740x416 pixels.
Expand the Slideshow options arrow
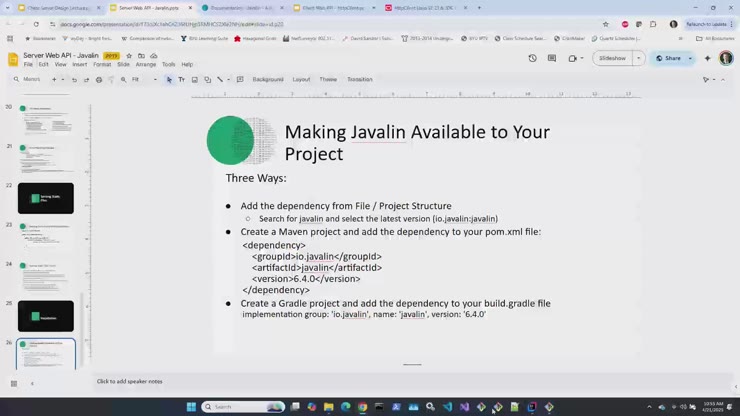[639, 58]
